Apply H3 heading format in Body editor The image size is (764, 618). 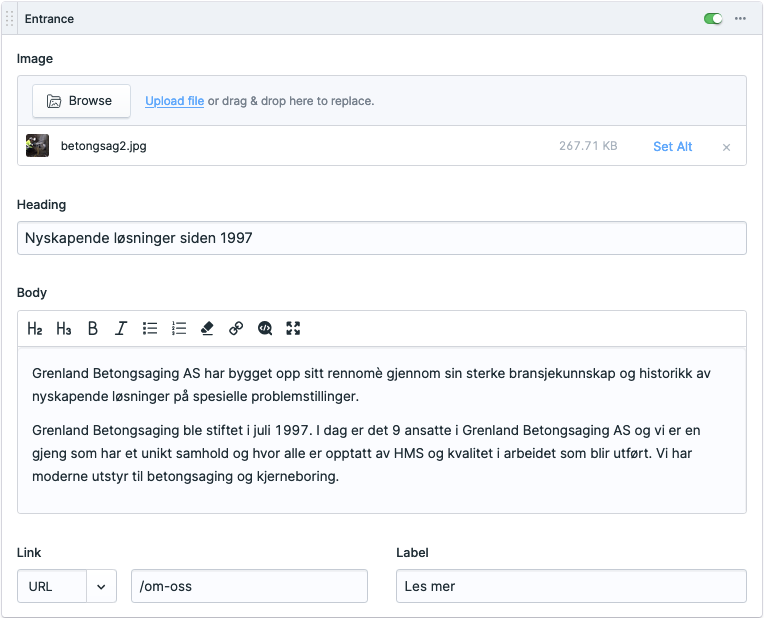click(x=64, y=328)
